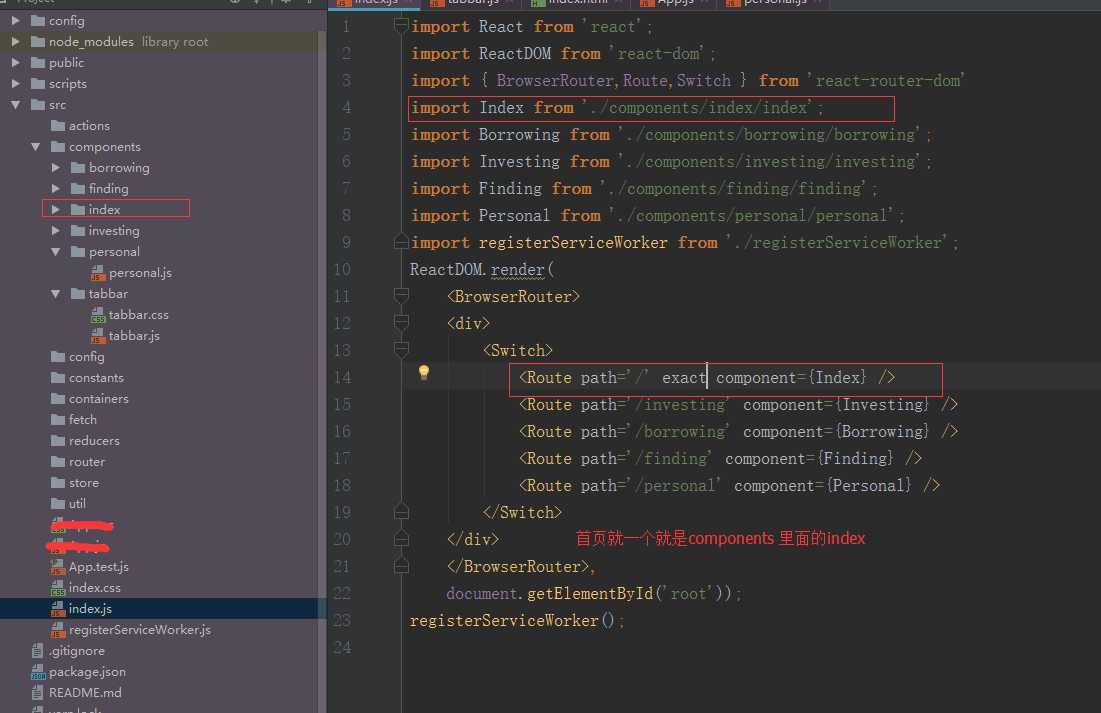The image size is (1101, 713).
Task: Expand the index folder under components
Action: [x=57, y=210]
